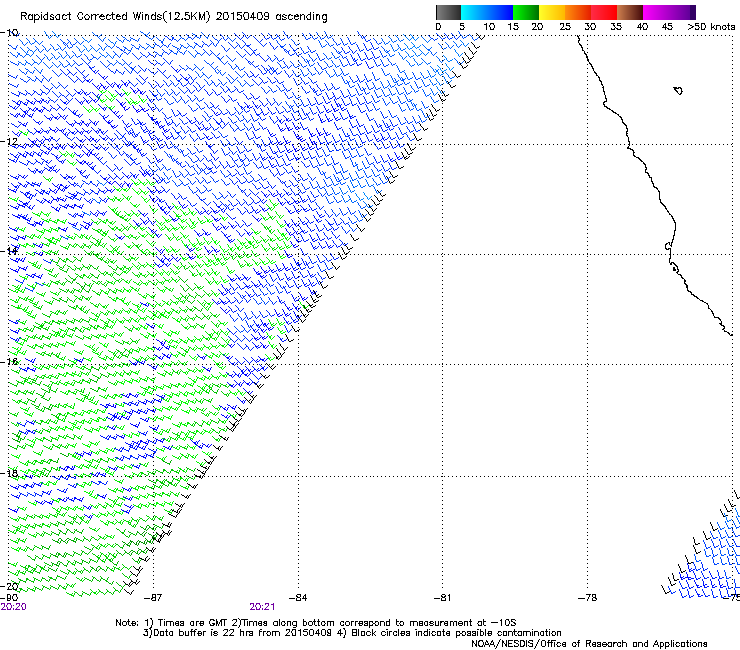Click the '20150409 ascending' date text in title
740x650 pixels.
271,17
